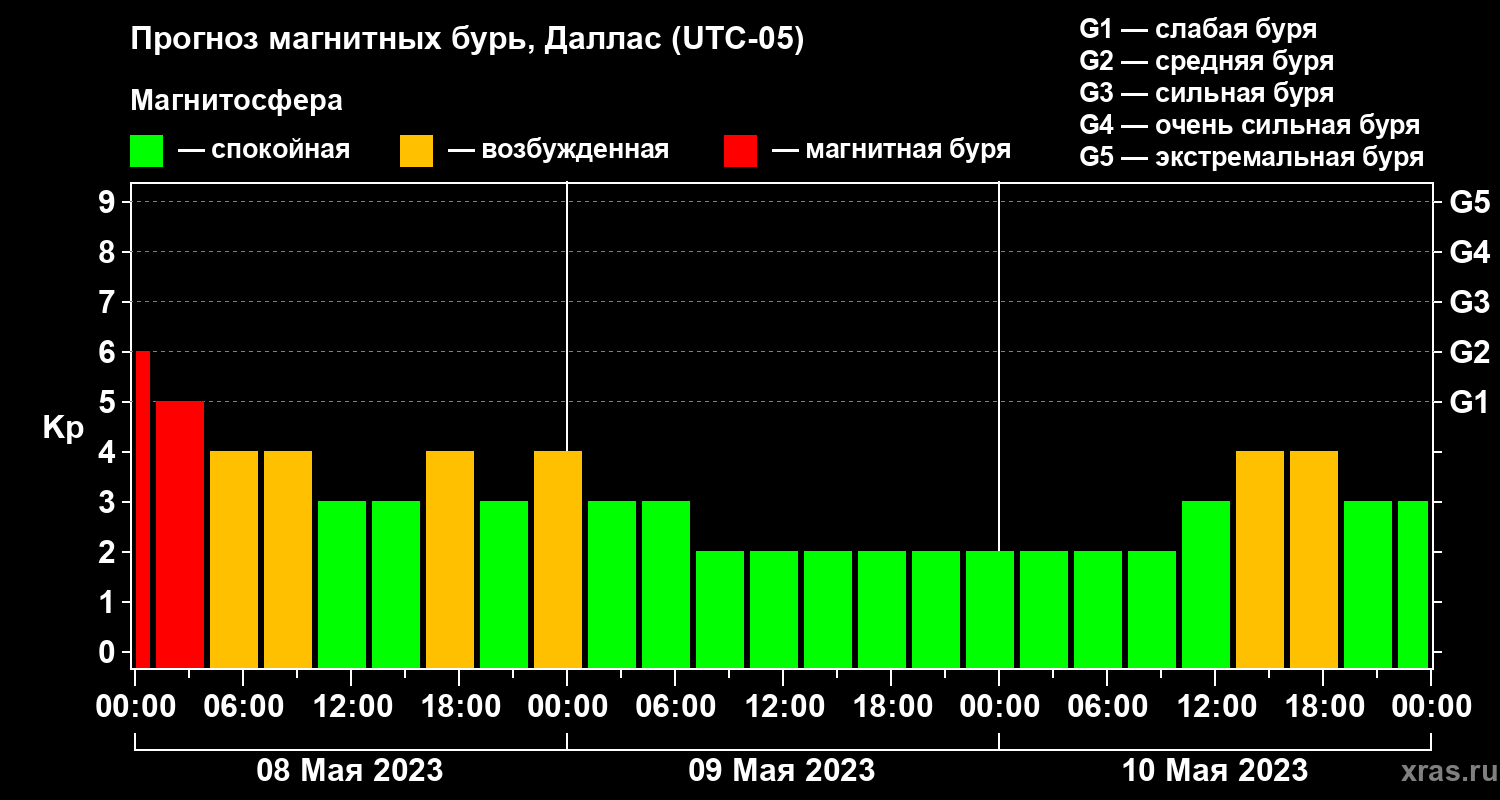Click the green 'спокойная' legend swatch
Screen dimensions: 1500x800
tap(146, 151)
